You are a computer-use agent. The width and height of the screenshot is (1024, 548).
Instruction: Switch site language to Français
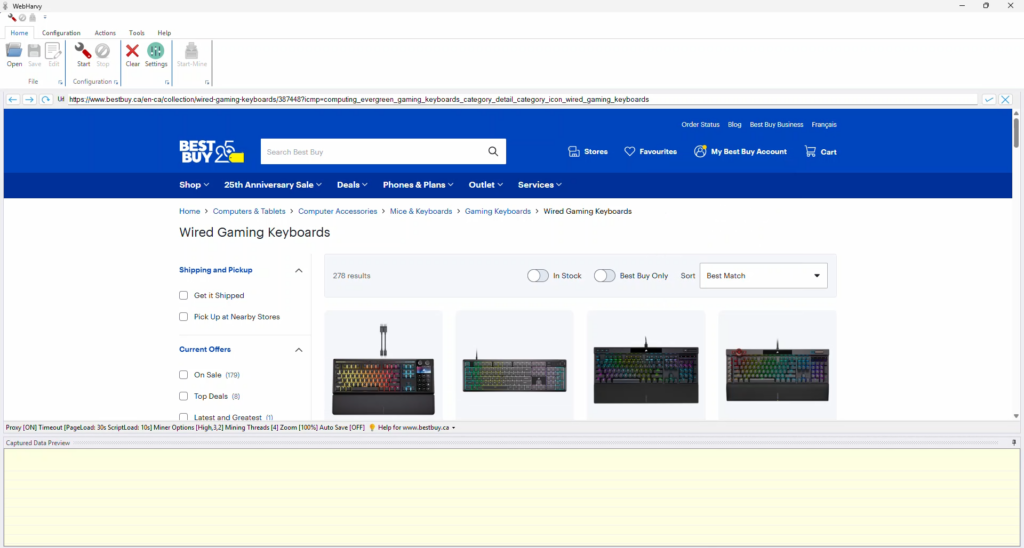[x=824, y=125]
